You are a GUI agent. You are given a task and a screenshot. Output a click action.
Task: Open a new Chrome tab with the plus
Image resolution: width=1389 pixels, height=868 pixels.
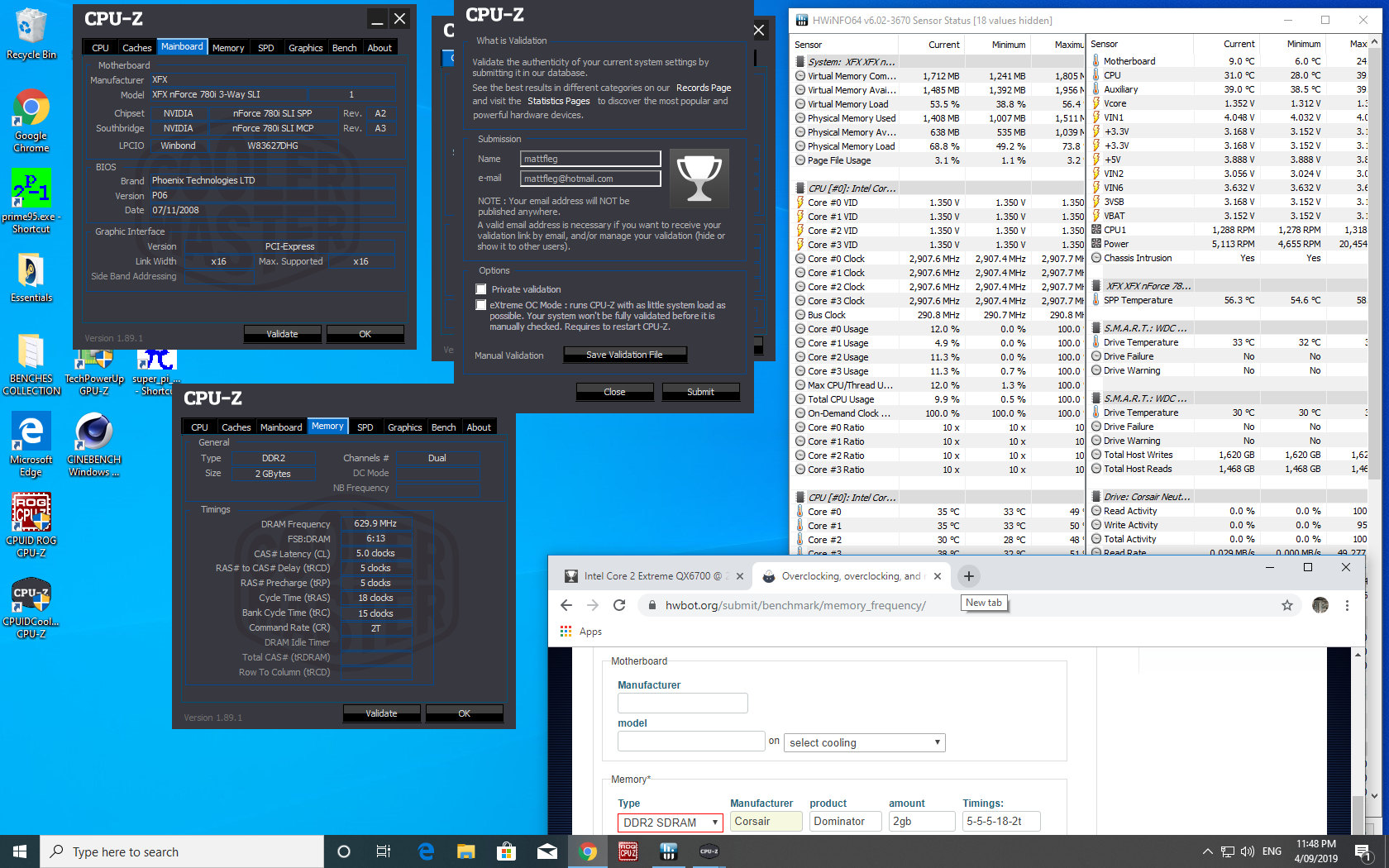click(969, 576)
